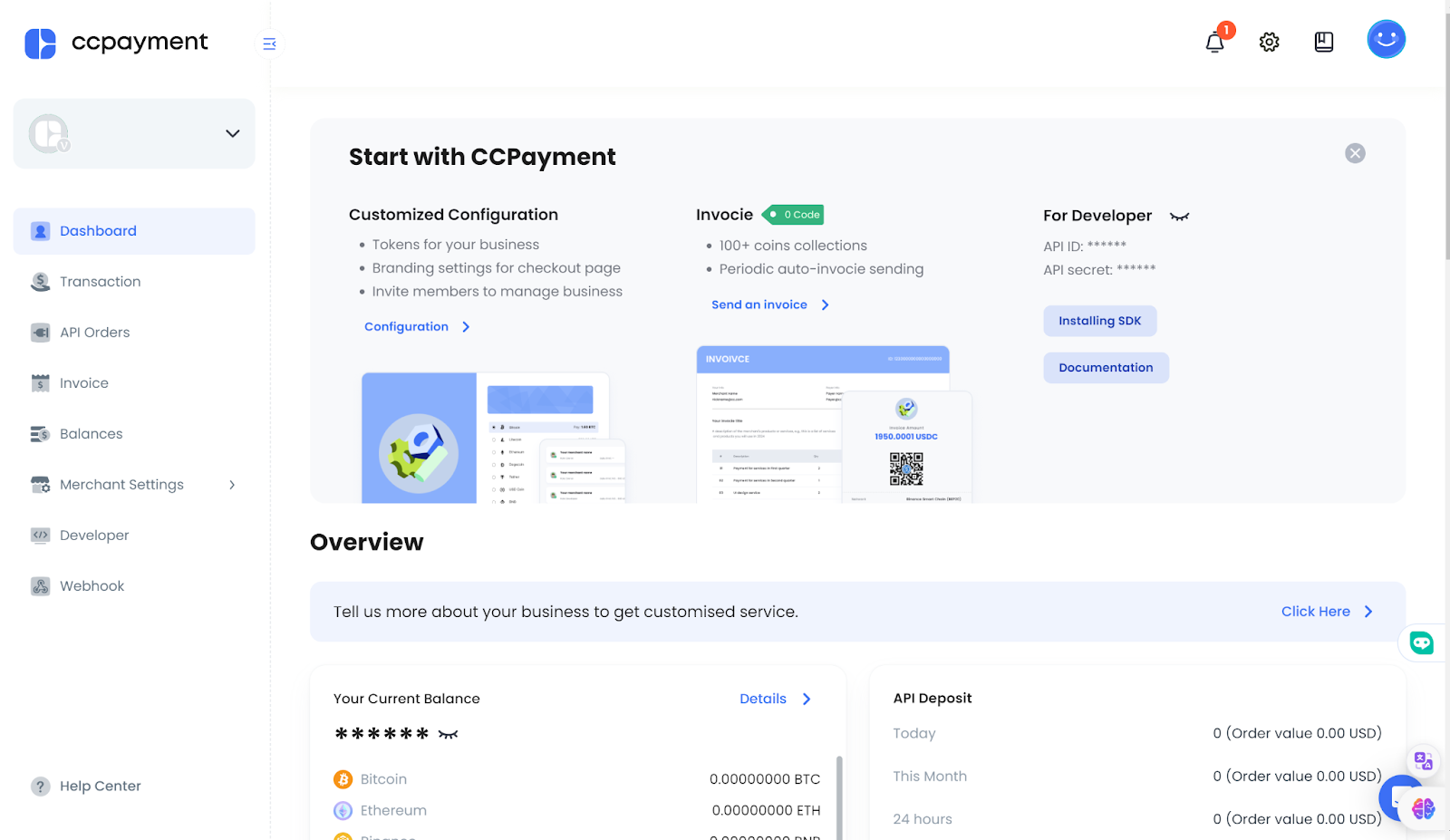Click the ccpayment logo
This screenshot has width=1450, height=840.
[116, 43]
